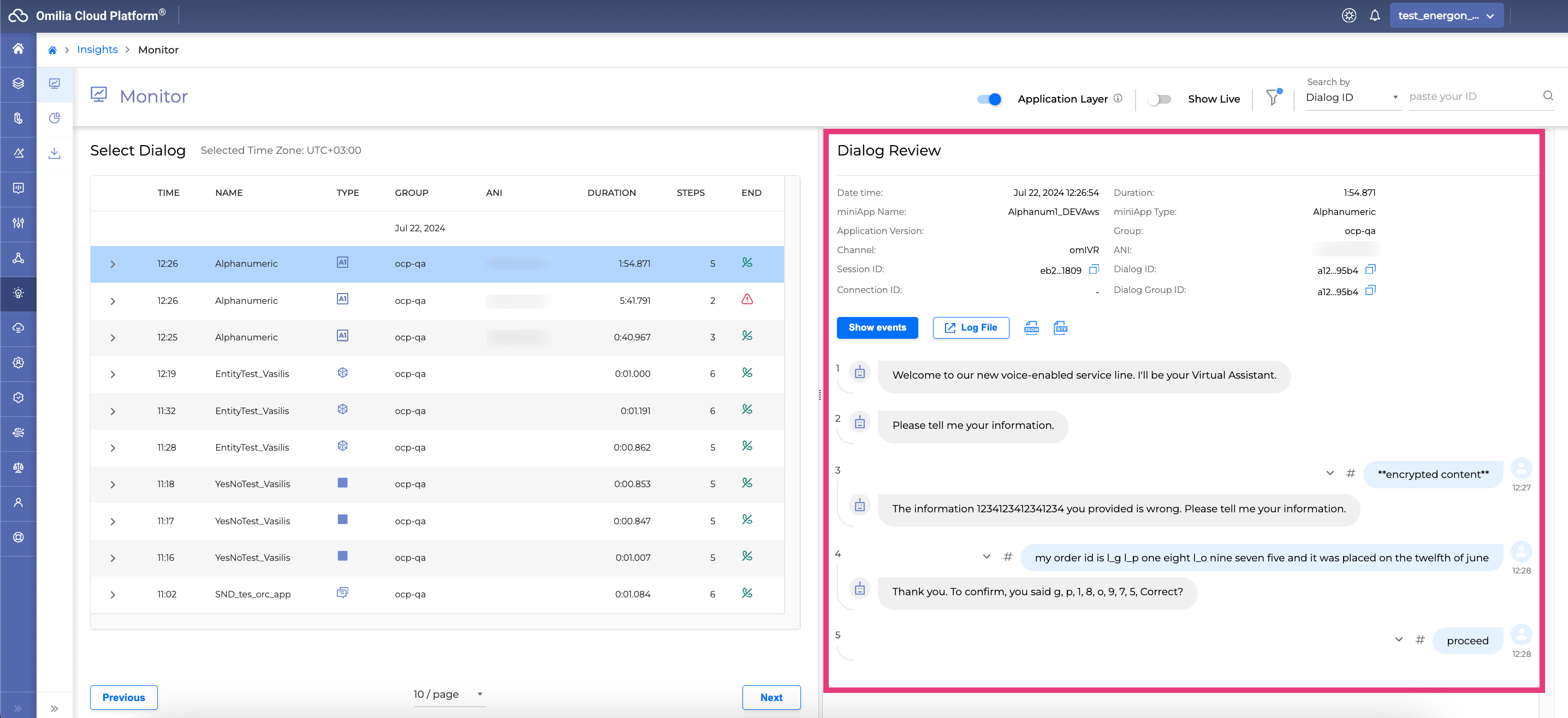Copy the Dialog Group ID
The height and width of the screenshot is (718, 1568).
tap(1370, 291)
